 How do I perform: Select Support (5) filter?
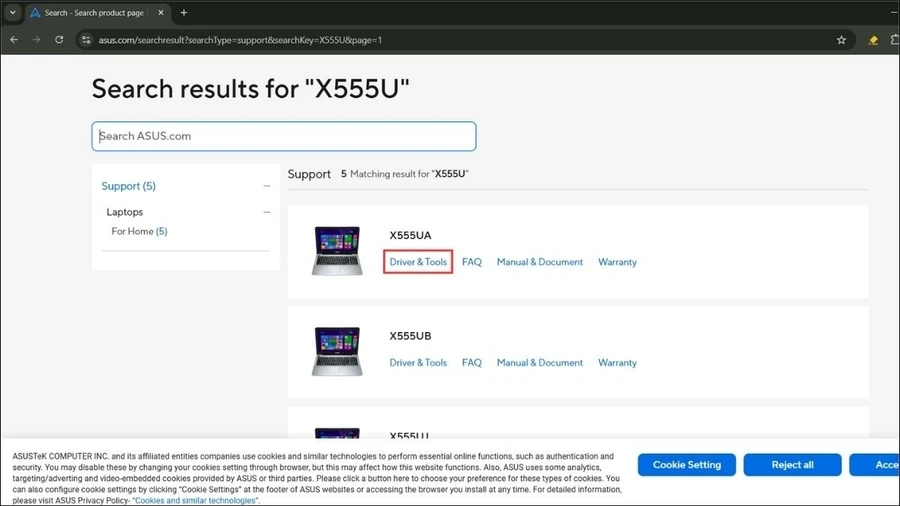129,186
